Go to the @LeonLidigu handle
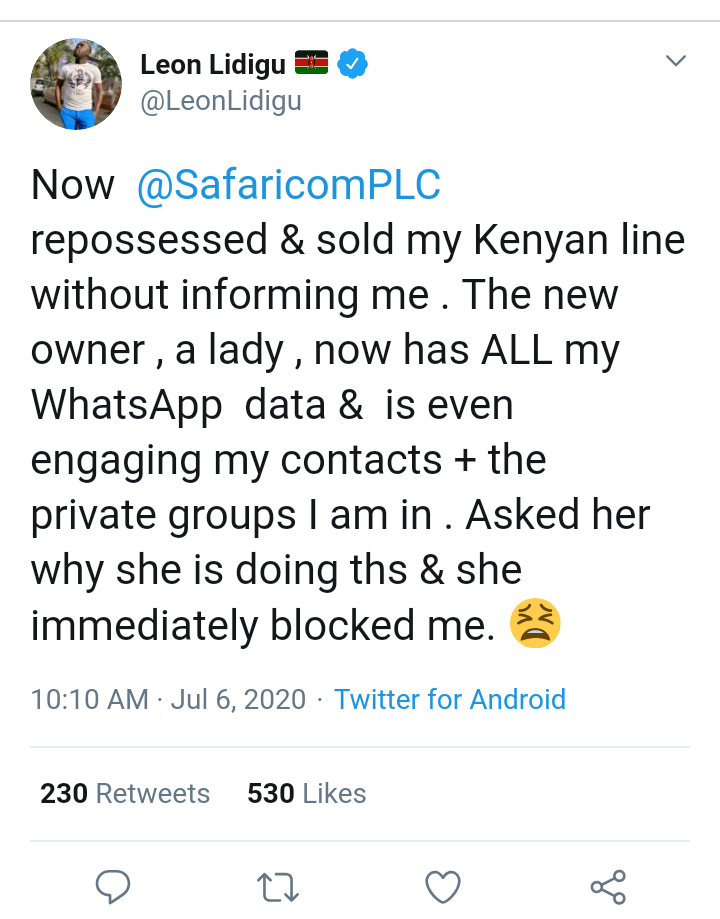720x919 pixels. tap(221, 102)
